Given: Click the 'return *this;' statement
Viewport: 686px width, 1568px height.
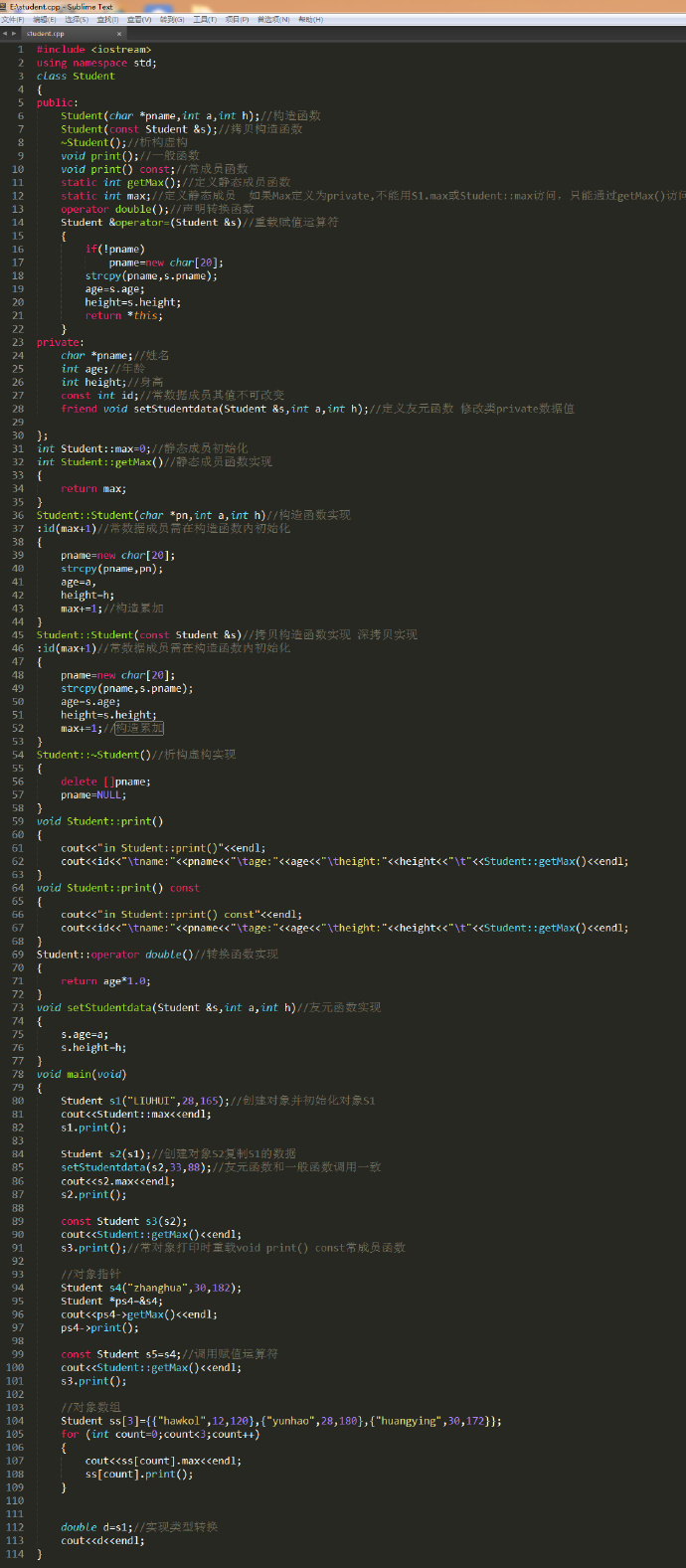Looking at the screenshot, I should click(x=123, y=315).
